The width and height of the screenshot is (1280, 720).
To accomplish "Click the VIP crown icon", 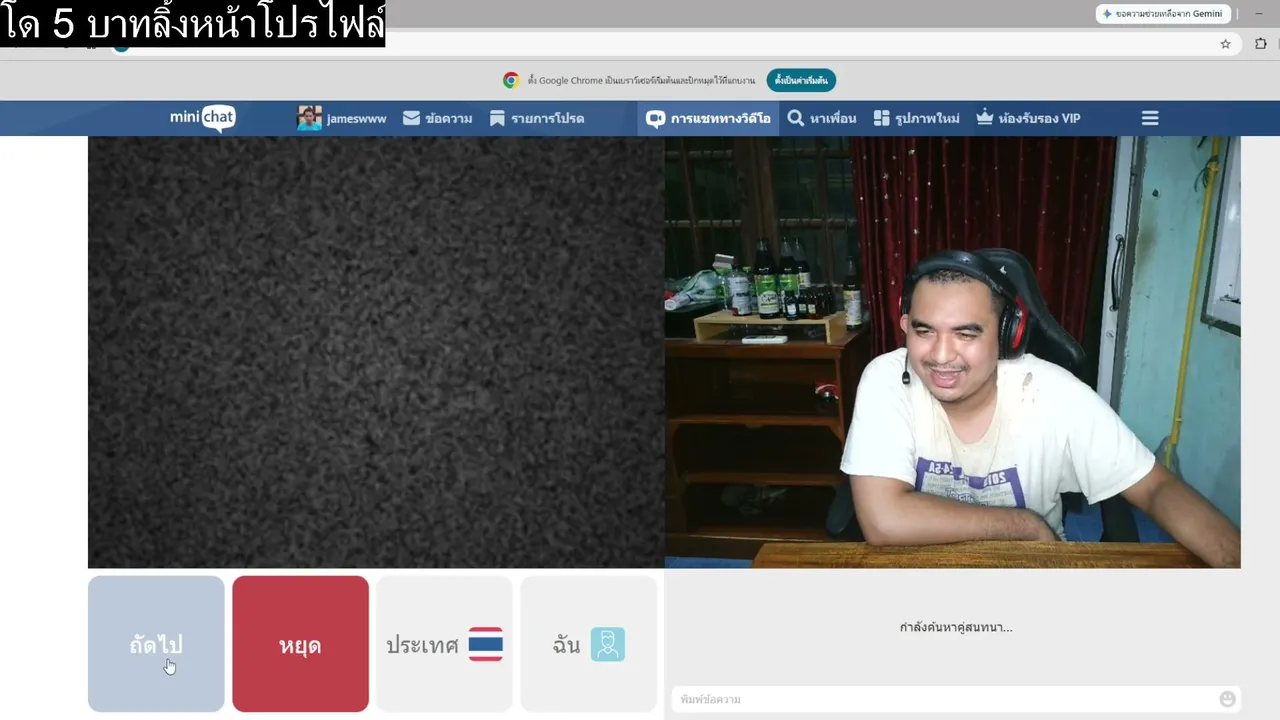I will click(x=985, y=118).
